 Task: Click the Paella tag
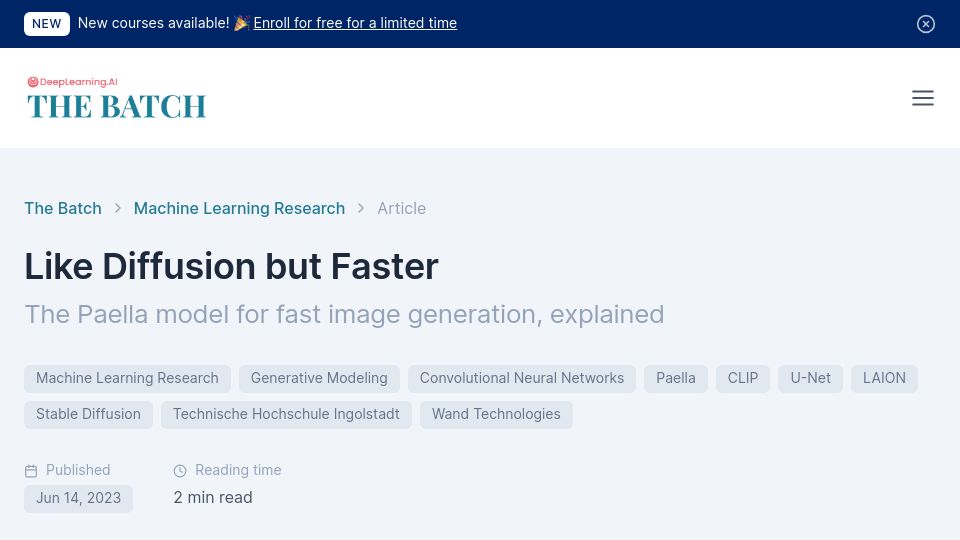[x=676, y=378]
